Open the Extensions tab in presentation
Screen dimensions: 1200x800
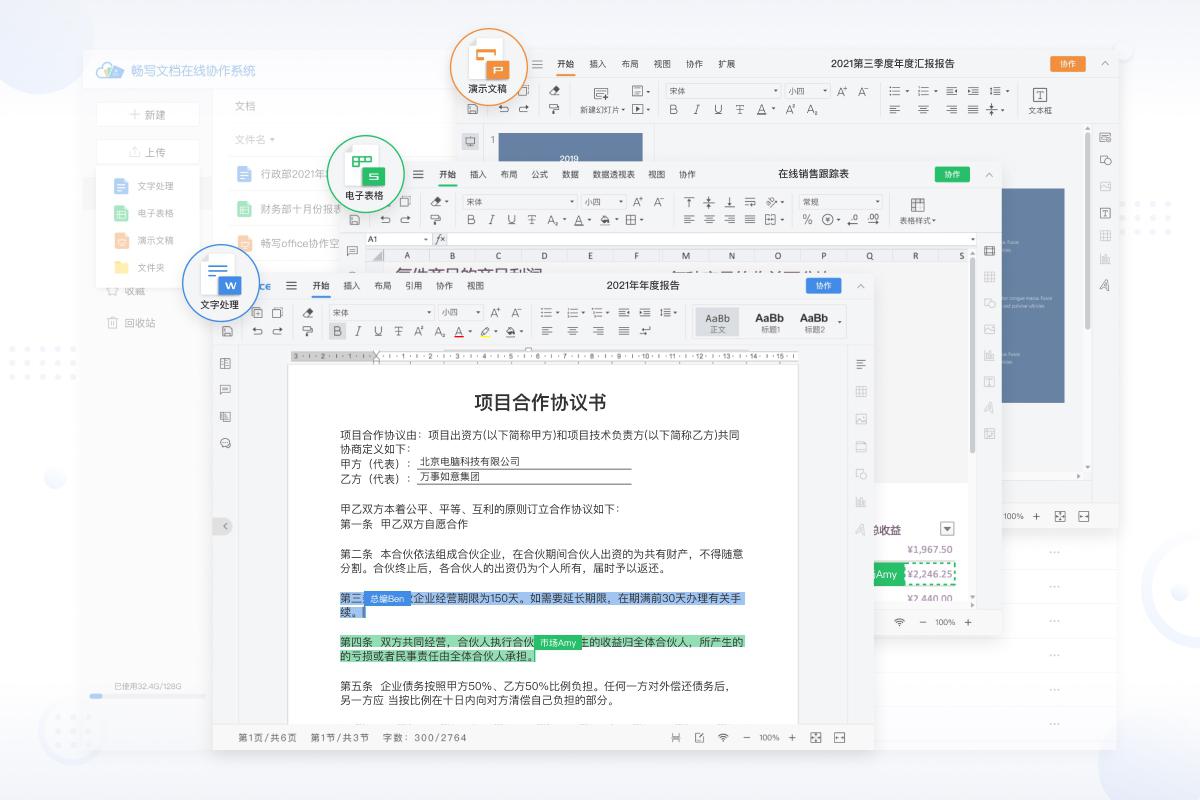[726, 64]
